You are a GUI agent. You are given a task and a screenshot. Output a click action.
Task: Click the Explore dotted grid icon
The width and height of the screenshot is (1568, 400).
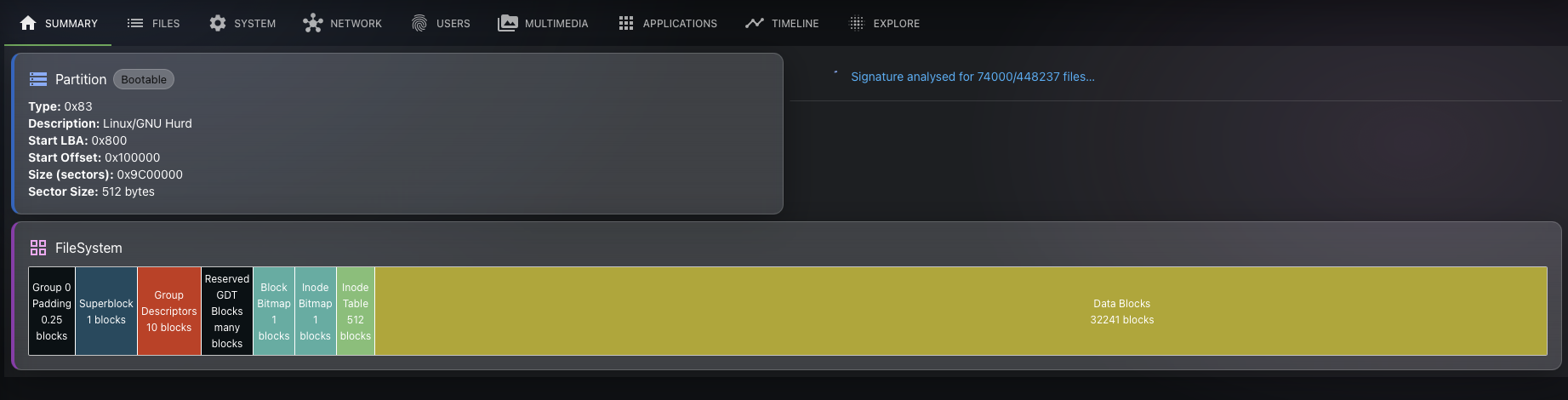click(x=857, y=23)
